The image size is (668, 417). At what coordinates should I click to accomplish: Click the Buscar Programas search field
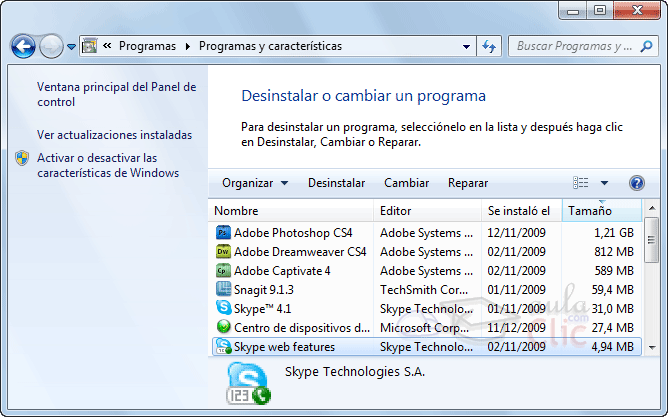[575, 46]
